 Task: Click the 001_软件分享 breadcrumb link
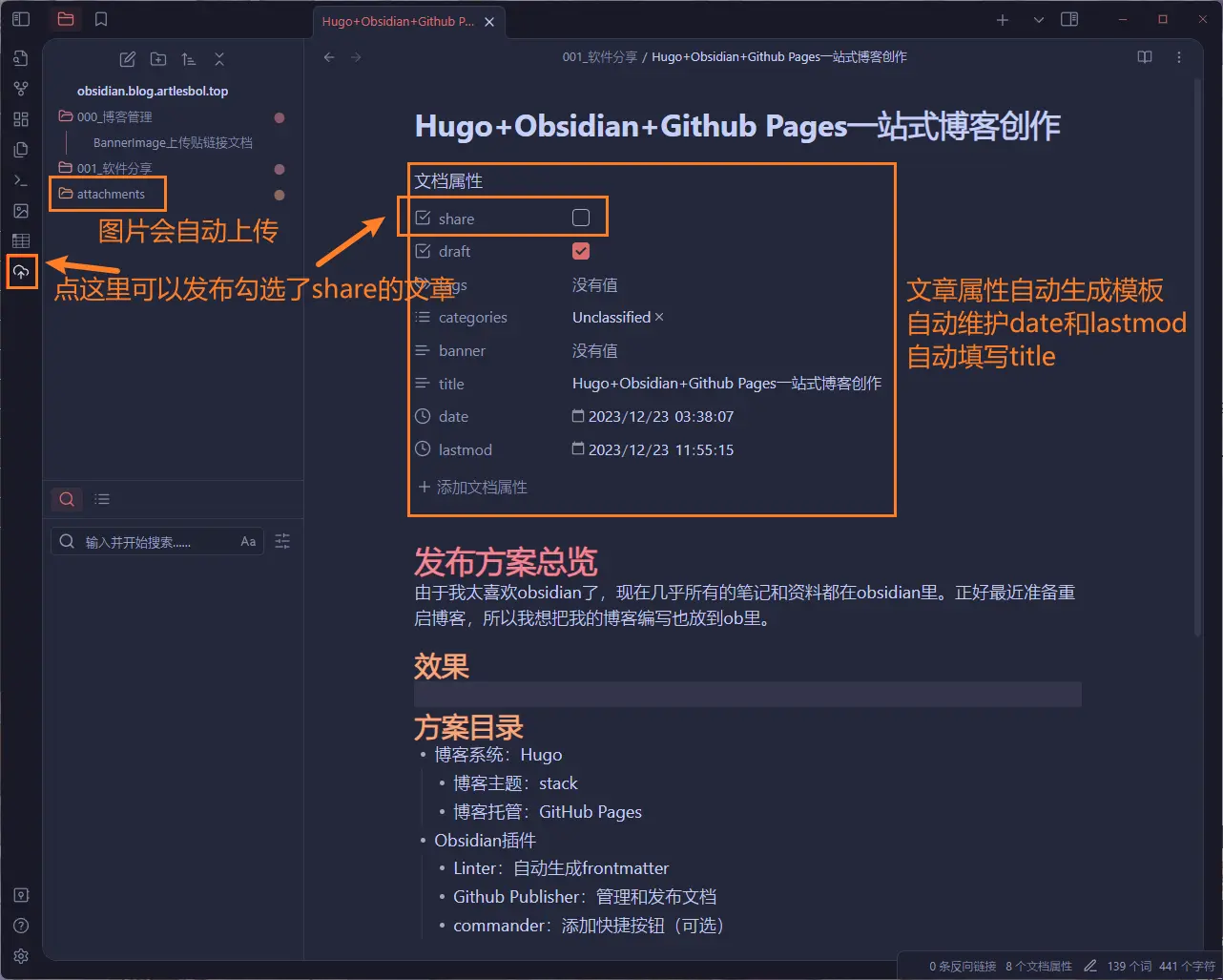point(600,57)
